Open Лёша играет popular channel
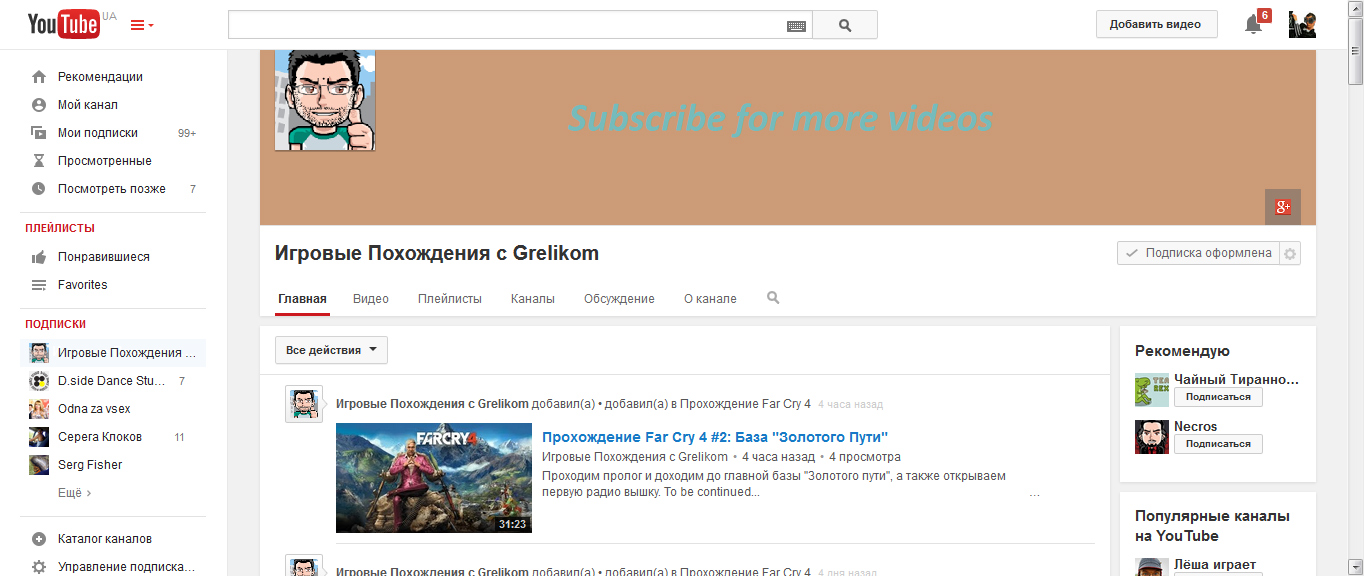The height and width of the screenshot is (576, 1364). [1215, 565]
